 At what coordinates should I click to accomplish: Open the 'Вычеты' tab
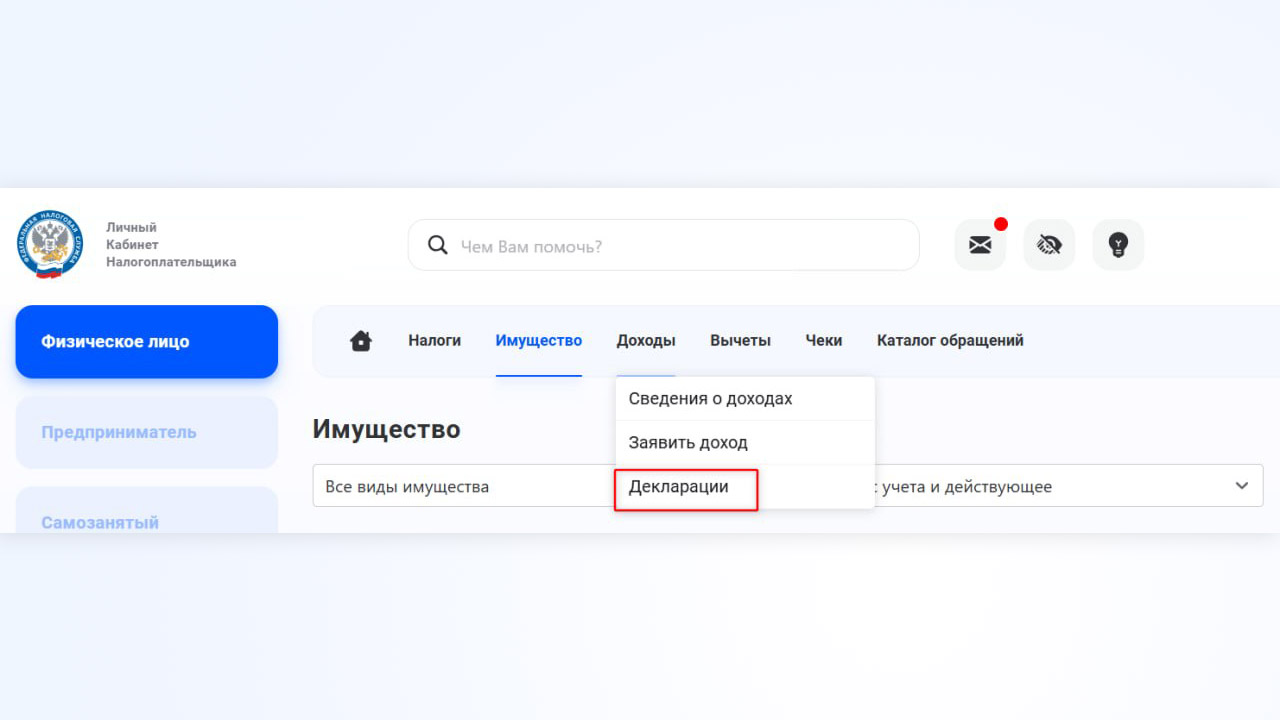740,341
